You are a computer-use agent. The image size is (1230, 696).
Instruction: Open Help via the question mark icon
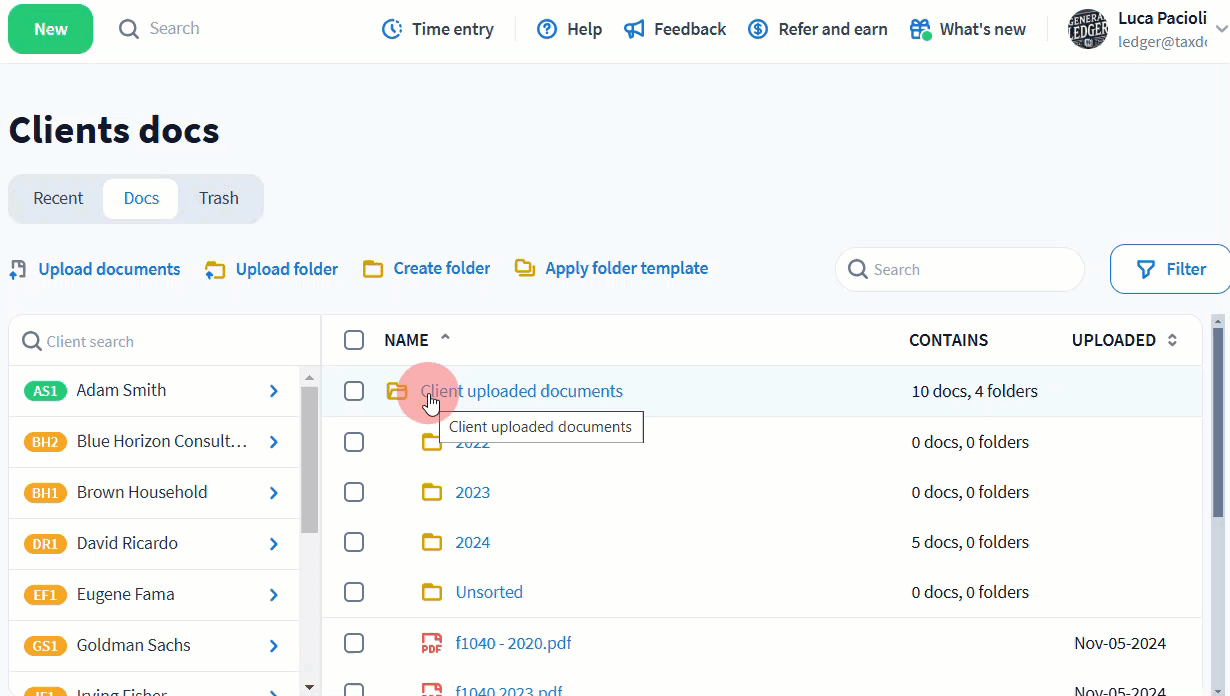click(x=547, y=29)
